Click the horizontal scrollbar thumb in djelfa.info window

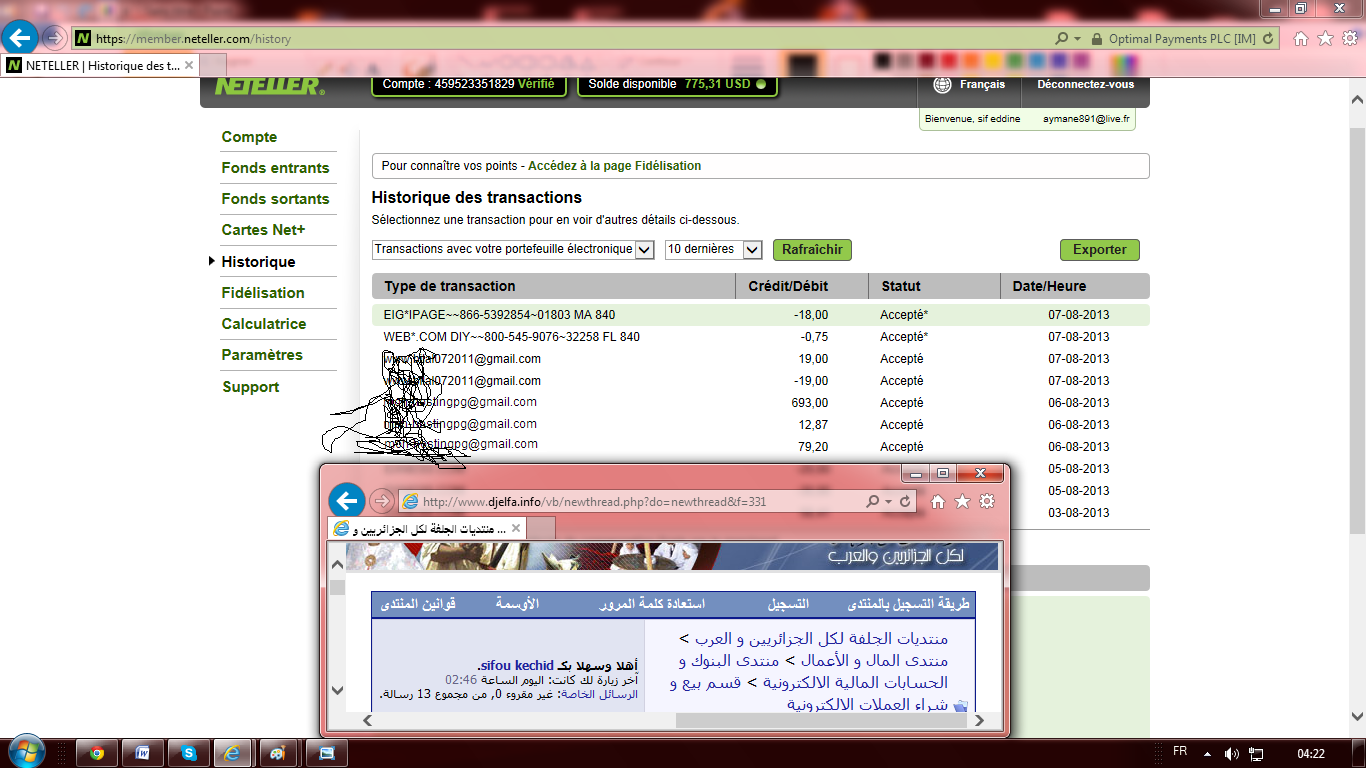tap(823, 720)
